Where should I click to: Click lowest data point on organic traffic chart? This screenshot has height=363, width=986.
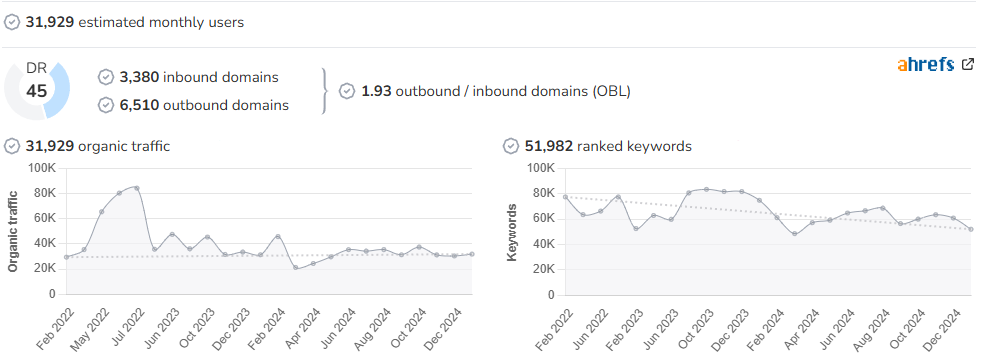(296, 268)
